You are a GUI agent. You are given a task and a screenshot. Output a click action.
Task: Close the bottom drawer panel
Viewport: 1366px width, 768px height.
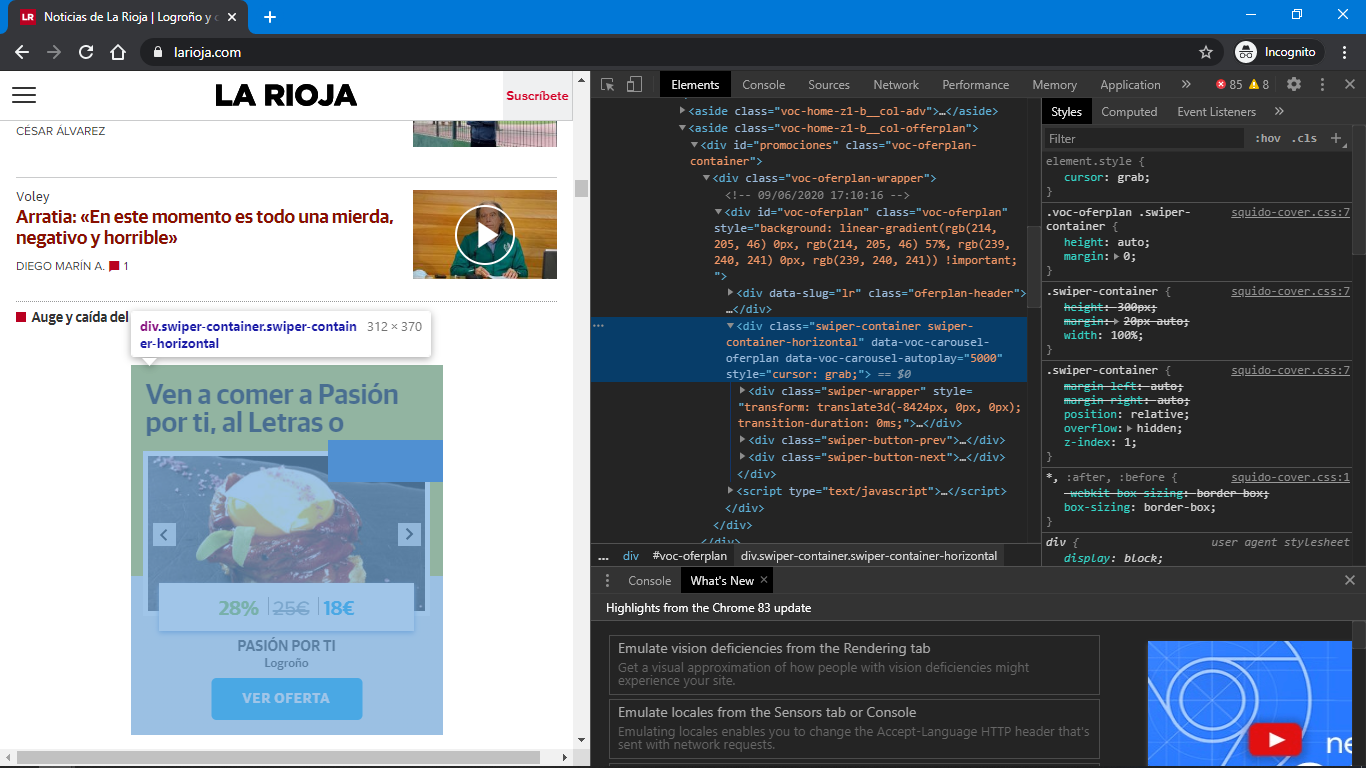point(1349,580)
